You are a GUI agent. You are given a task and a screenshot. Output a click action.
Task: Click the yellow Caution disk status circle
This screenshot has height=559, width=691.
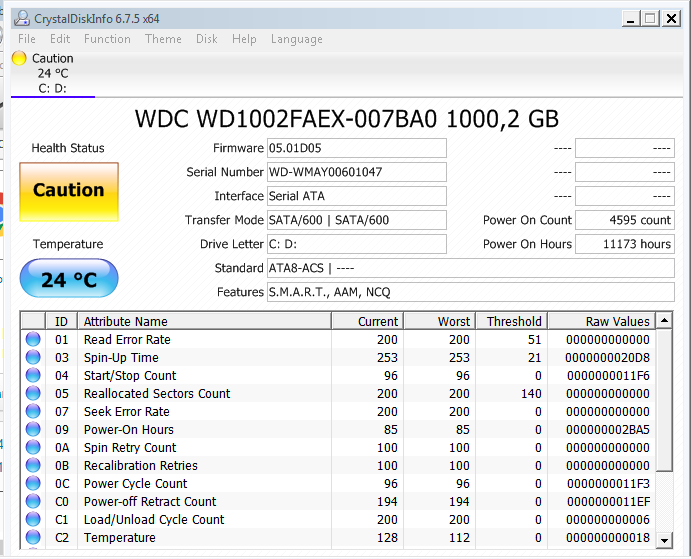pyautogui.click(x=19, y=58)
